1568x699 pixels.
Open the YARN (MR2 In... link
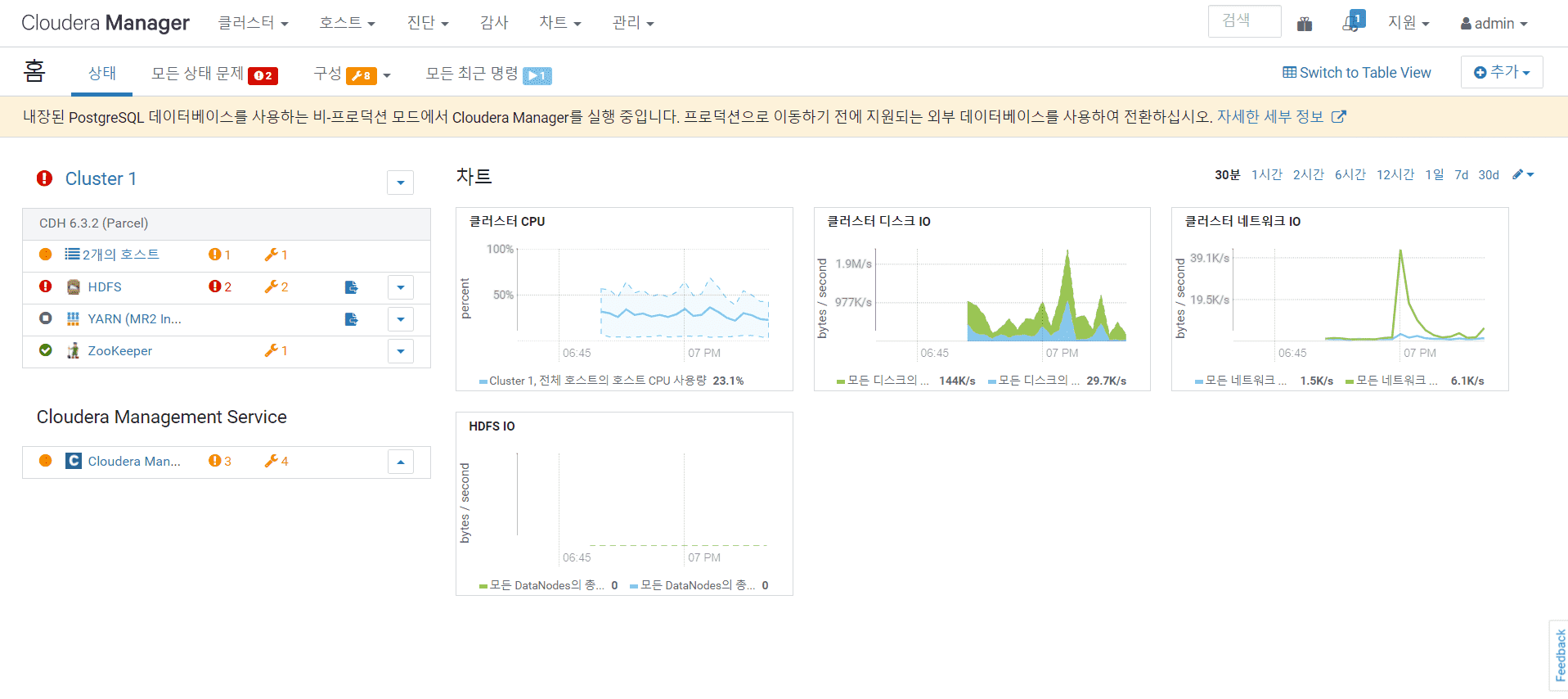(135, 318)
